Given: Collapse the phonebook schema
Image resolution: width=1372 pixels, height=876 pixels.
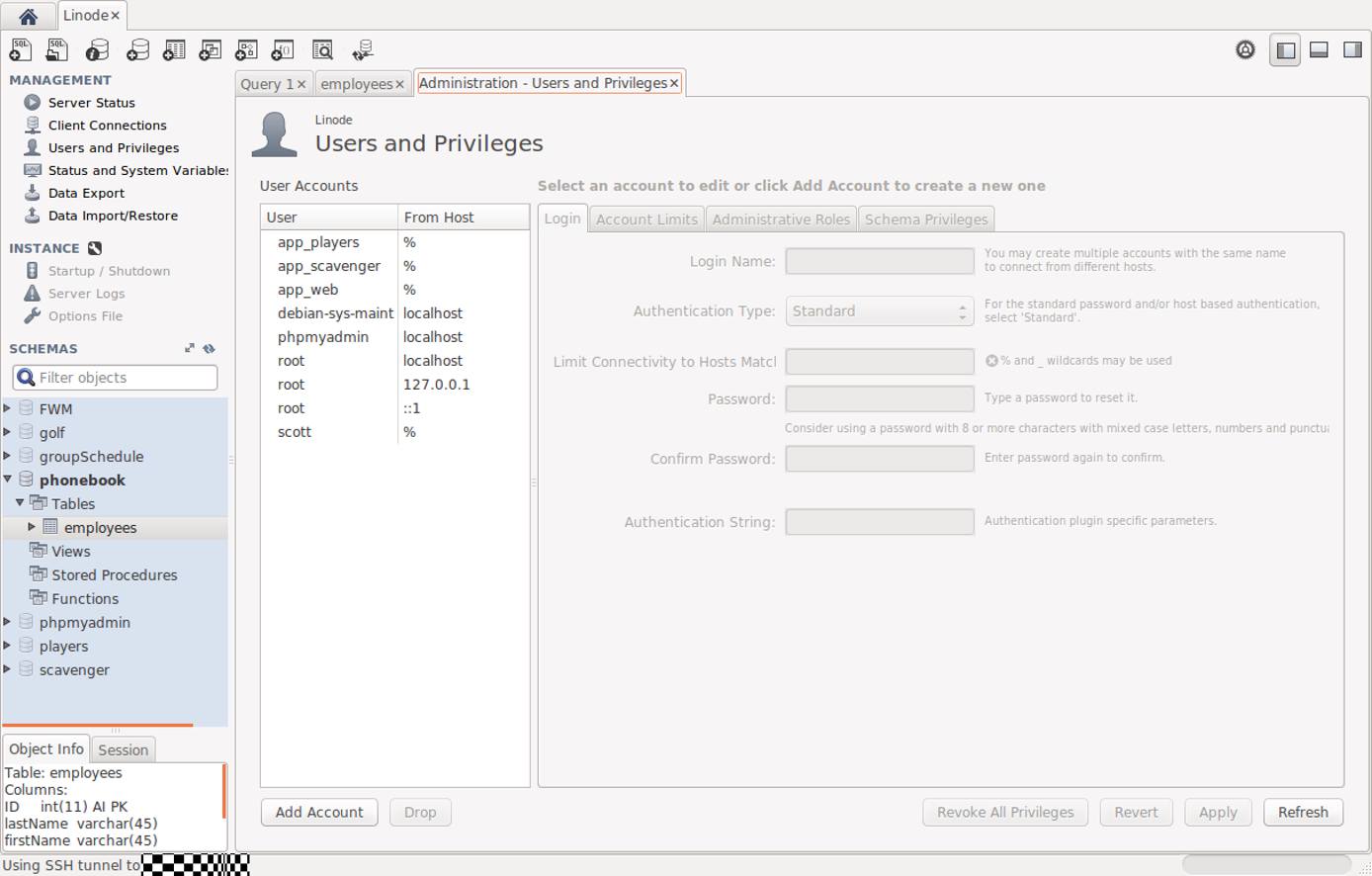Looking at the screenshot, I should tap(19, 480).
